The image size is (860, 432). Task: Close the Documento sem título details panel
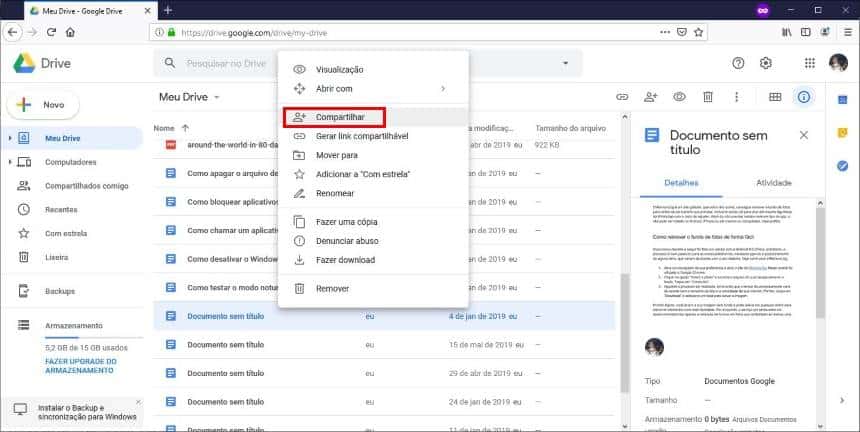[x=804, y=135]
